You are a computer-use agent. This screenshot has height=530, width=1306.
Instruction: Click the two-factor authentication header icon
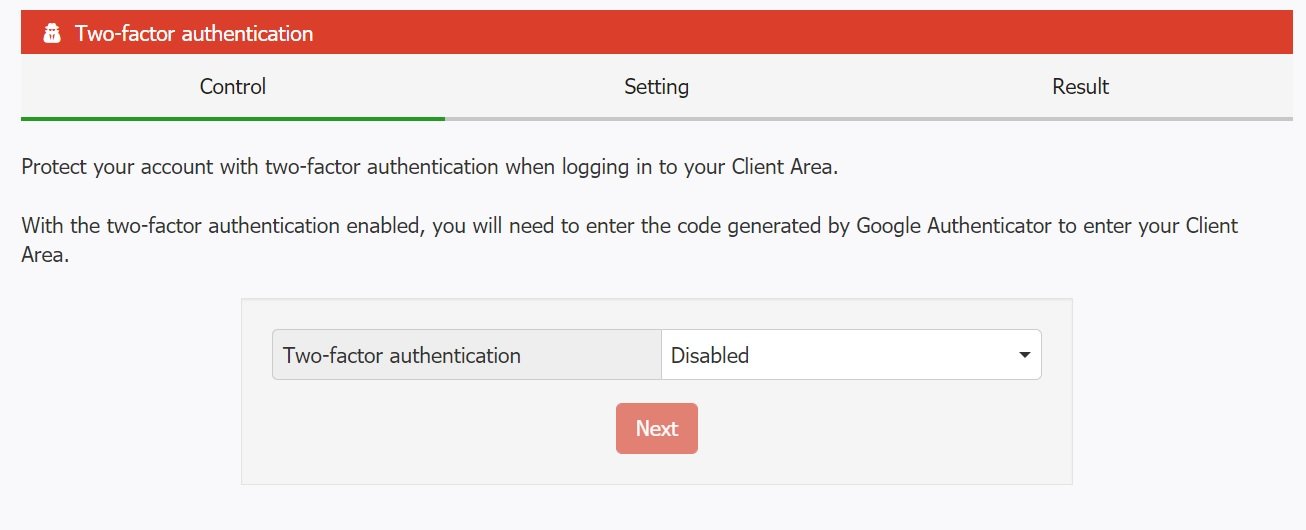(52, 34)
